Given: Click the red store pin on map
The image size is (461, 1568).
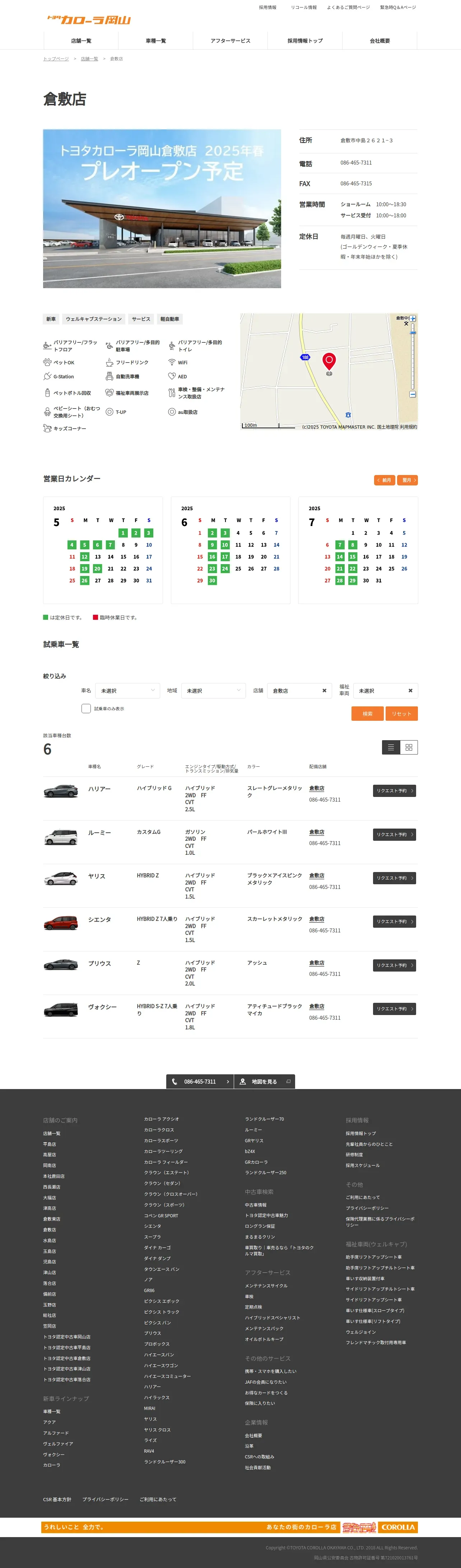Looking at the screenshot, I should [x=329, y=361].
